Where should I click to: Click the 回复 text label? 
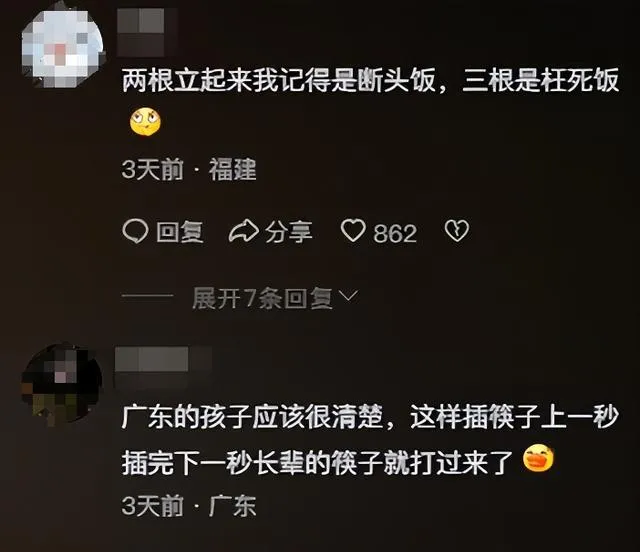tap(180, 232)
